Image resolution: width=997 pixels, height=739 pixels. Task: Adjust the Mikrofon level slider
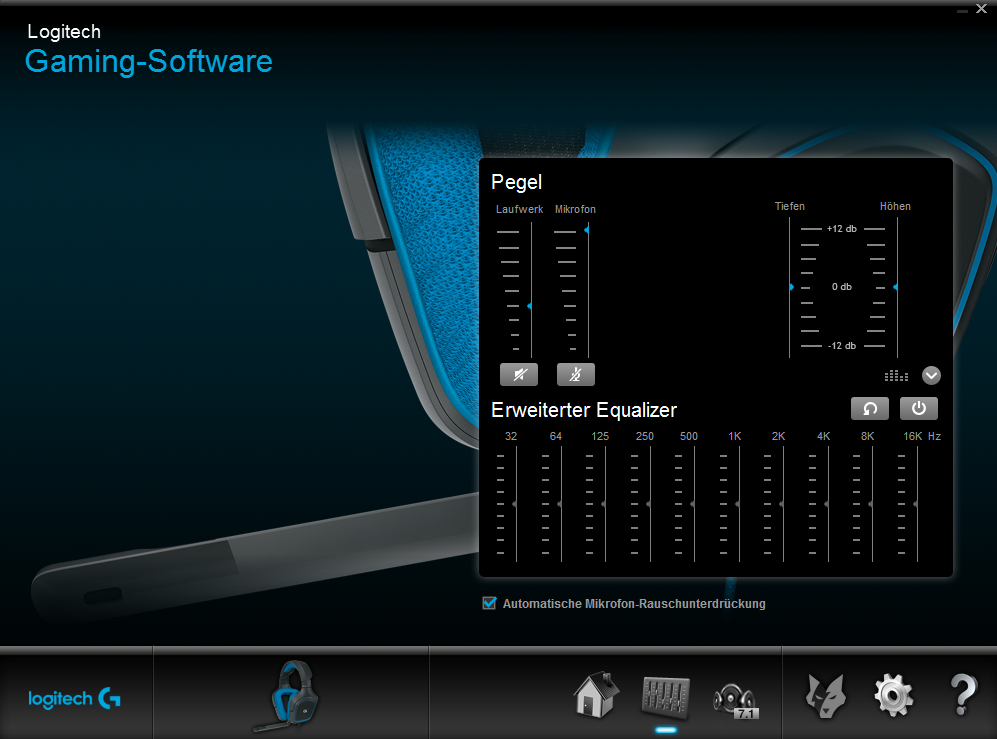click(588, 230)
